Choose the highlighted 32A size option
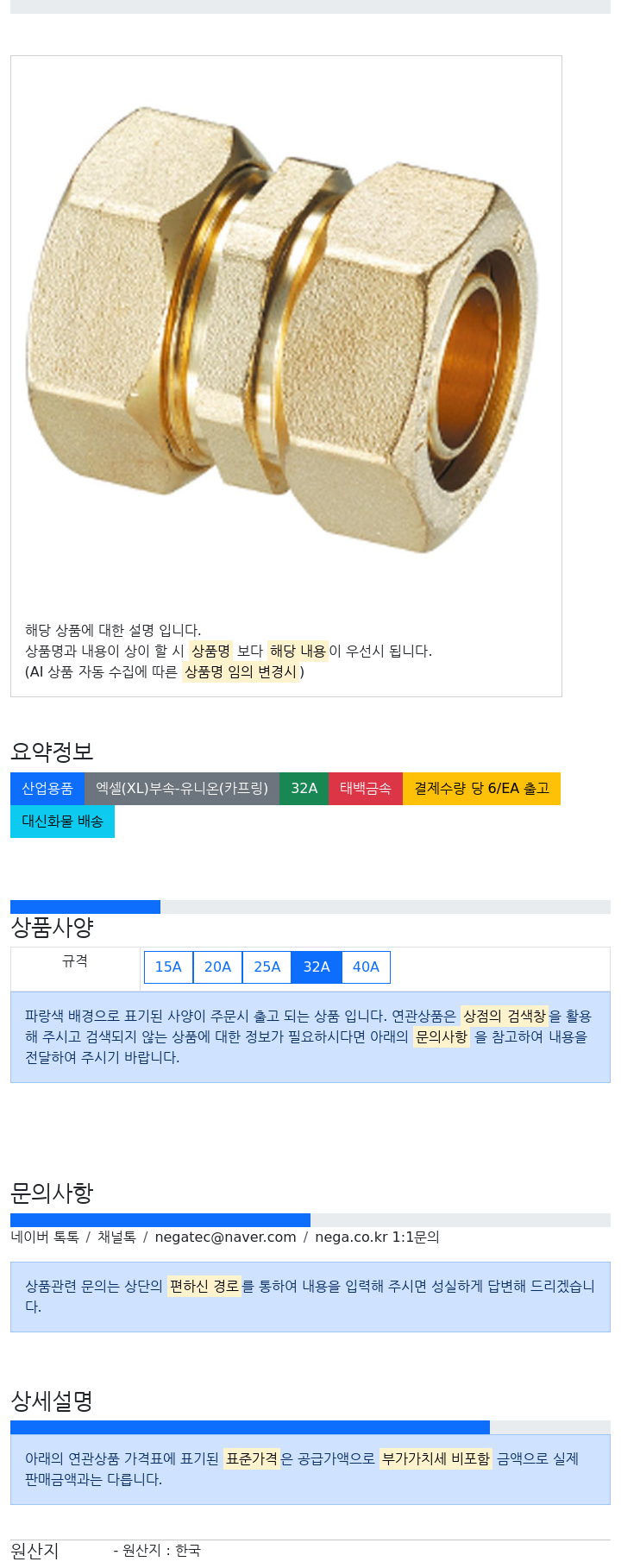This screenshot has height=1568, width=621. pyautogui.click(x=317, y=967)
